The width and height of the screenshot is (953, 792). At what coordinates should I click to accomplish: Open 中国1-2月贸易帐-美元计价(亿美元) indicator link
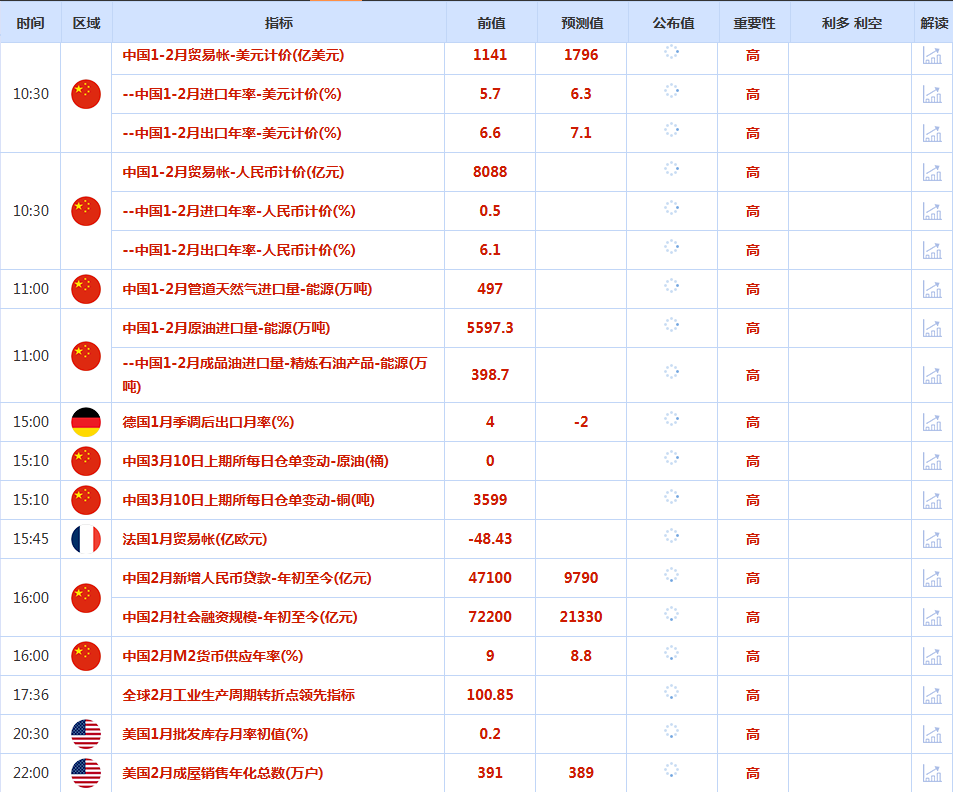pyautogui.click(x=233, y=55)
